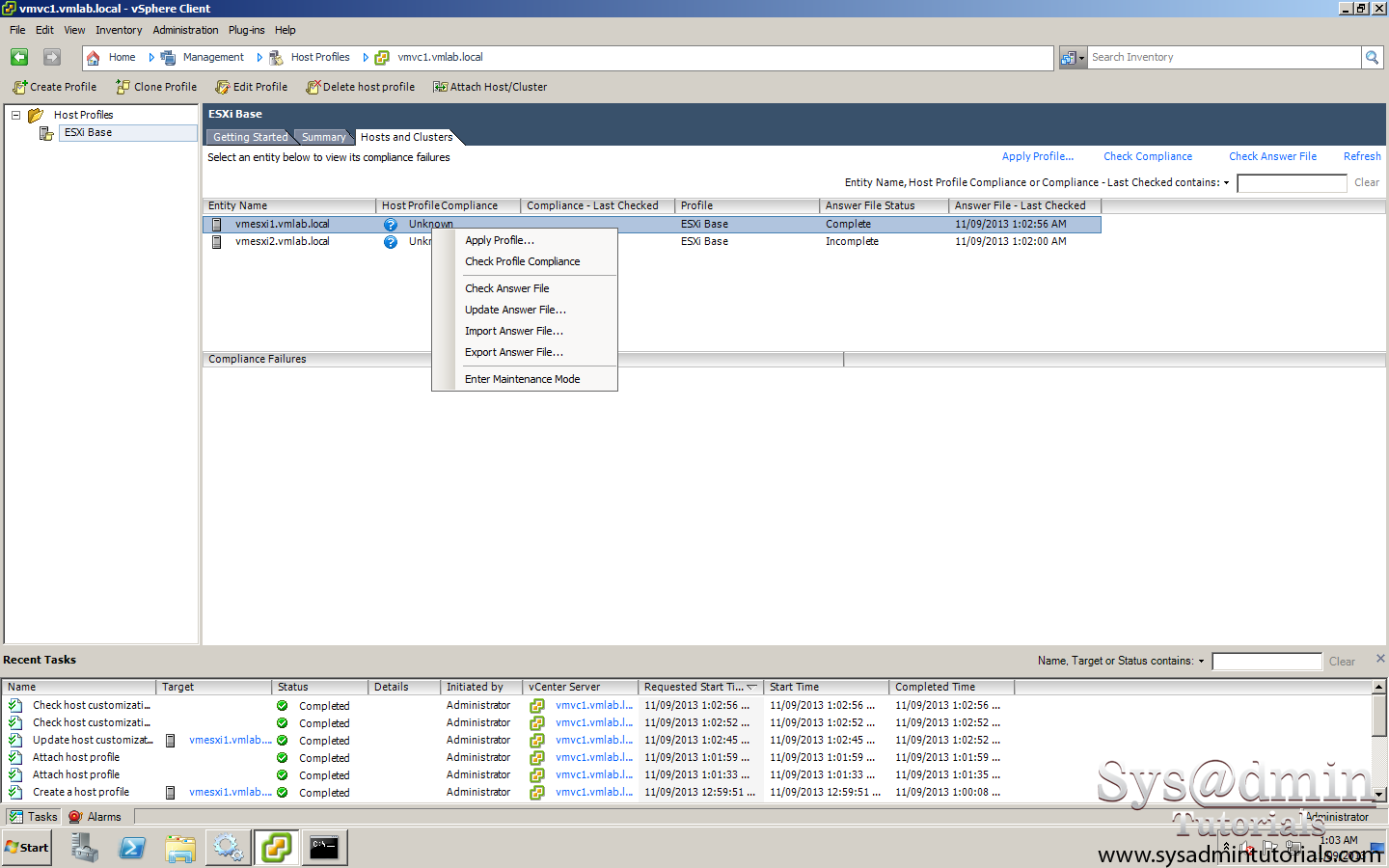
Task: Click the vmesxi2.vmlab.local host icon
Action: [217, 241]
